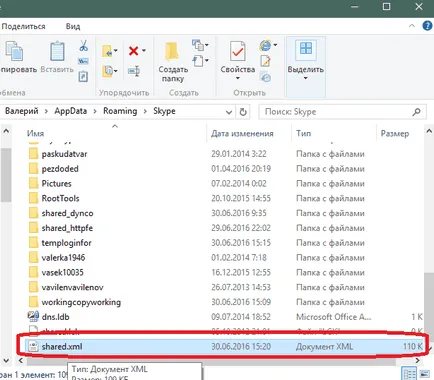The width and height of the screenshot is (434, 380).
Task: Click the Properties checkmark icon
Action: click(238, 51)
